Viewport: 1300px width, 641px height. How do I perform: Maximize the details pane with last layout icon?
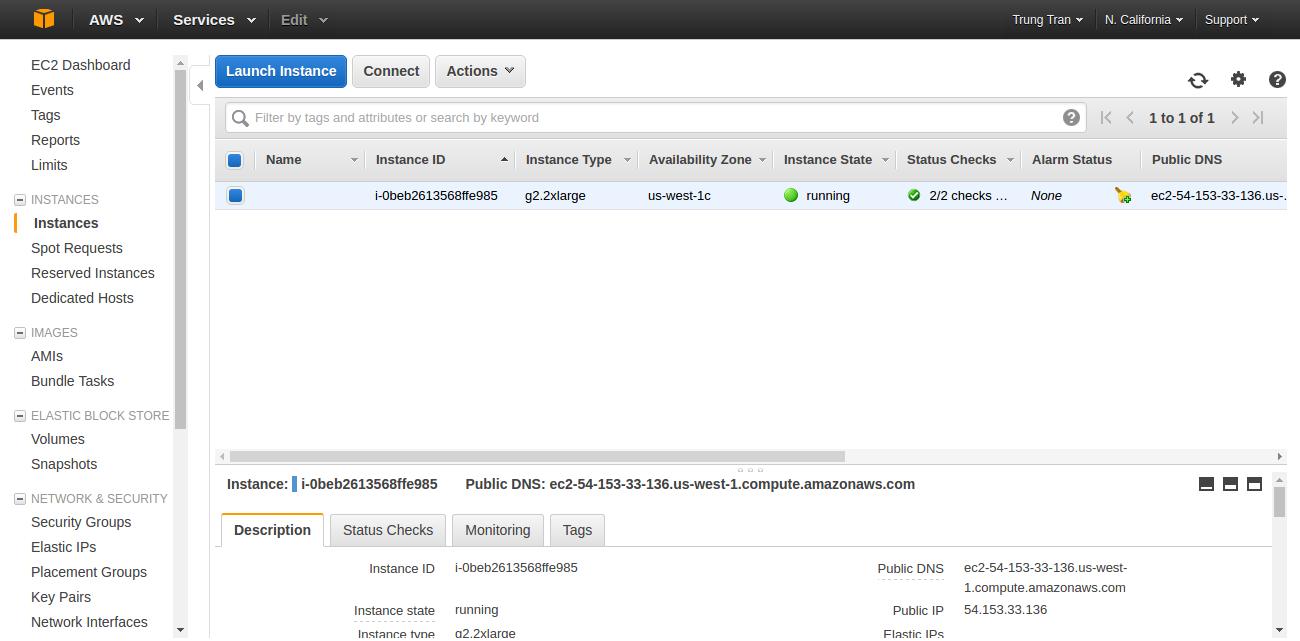tap(1254, 484)
